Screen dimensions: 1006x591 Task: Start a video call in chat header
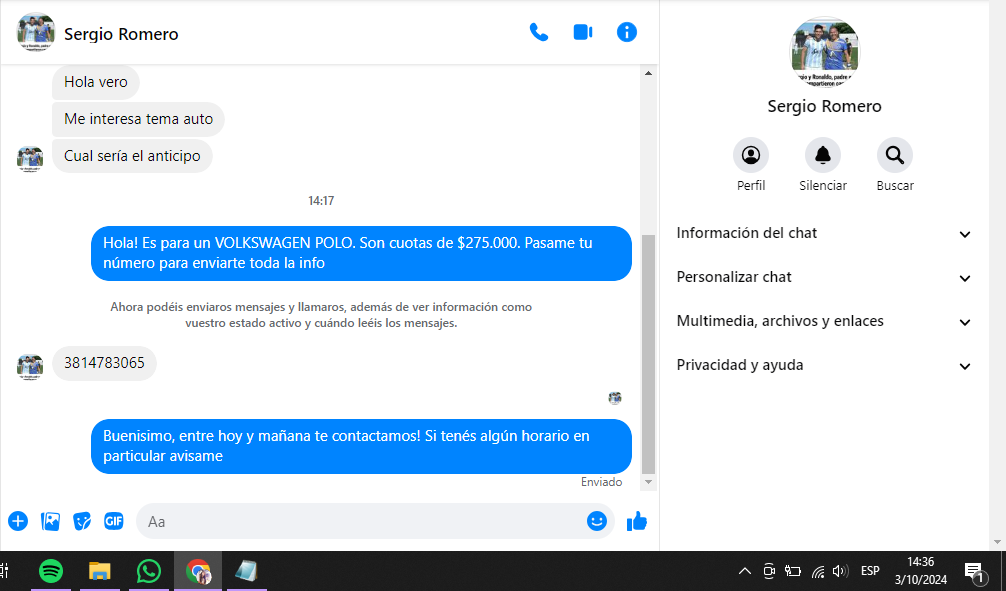tap(583, 32)
